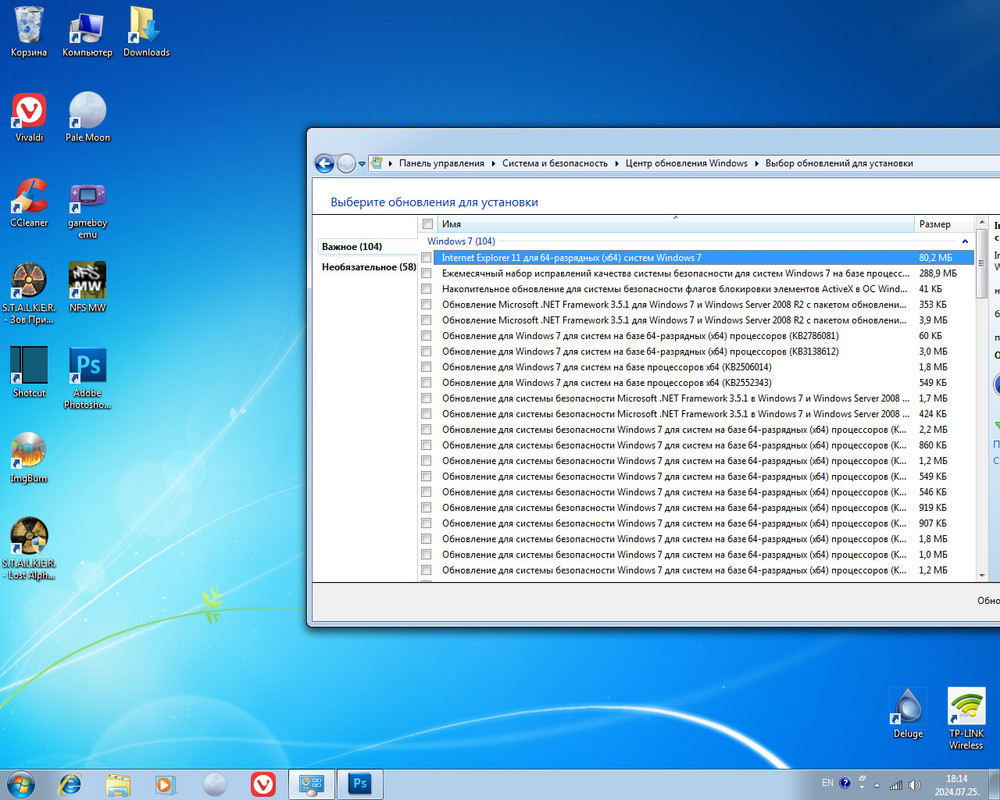1000x800 pixels.
Task: Select the Необязательное (58) tab
Action: (x=369, y=267)
